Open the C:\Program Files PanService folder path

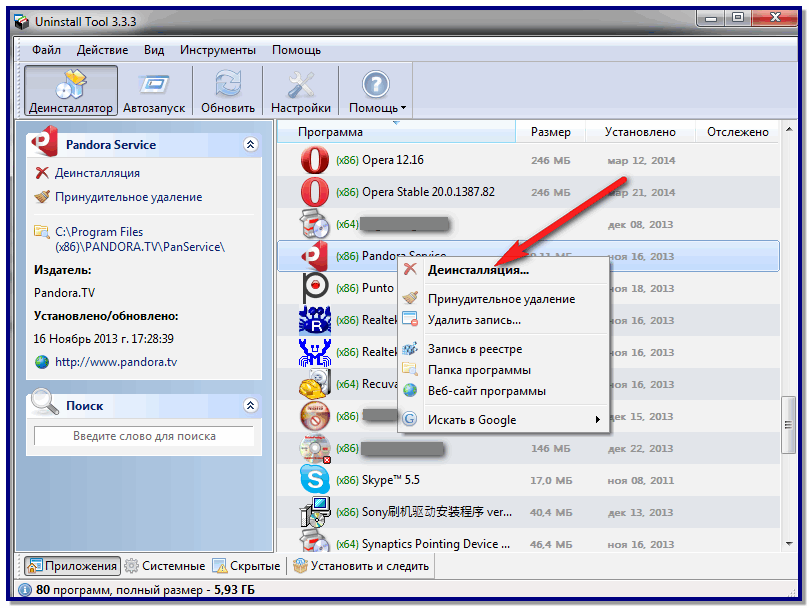tap(140, 239)
